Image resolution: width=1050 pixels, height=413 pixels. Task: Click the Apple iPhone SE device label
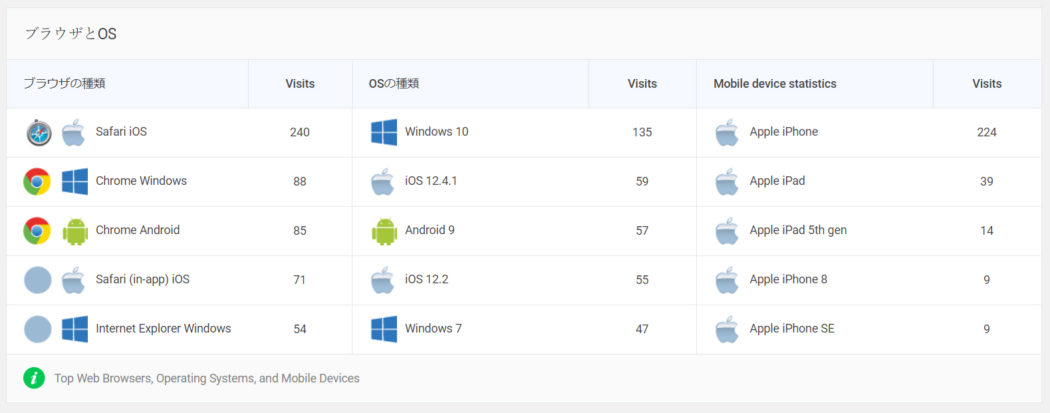coord(792,329)
